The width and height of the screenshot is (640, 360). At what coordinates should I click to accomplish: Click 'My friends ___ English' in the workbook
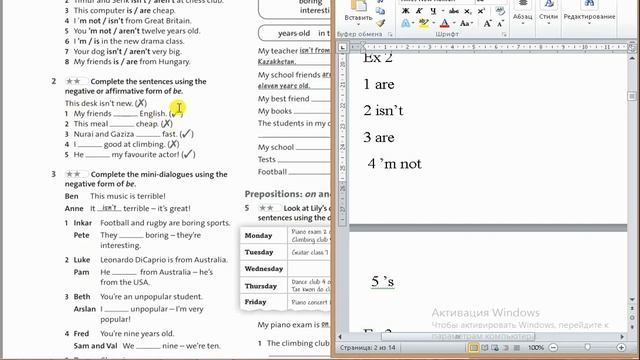click(120, 113)
